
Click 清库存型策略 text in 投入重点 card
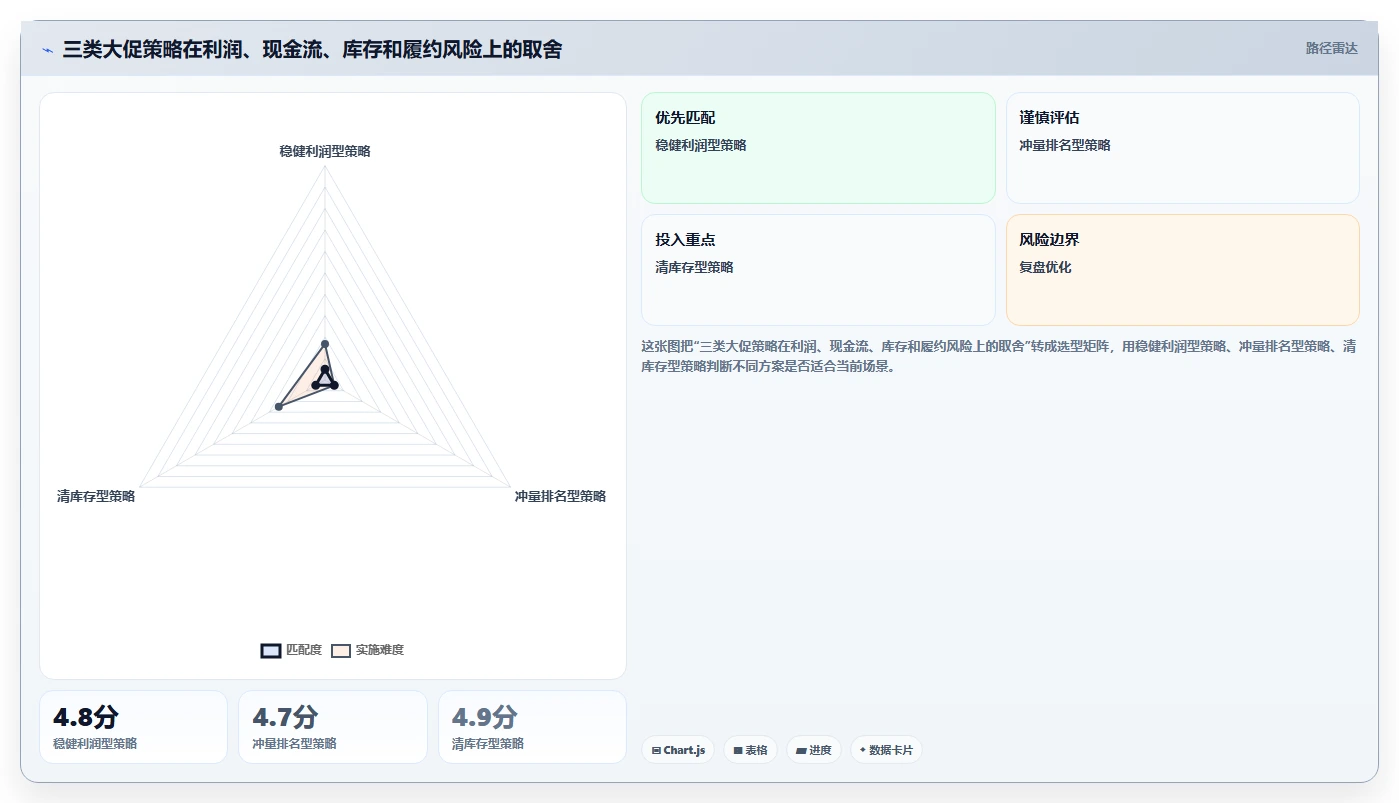pyautogui.click(x=694, y=267)
